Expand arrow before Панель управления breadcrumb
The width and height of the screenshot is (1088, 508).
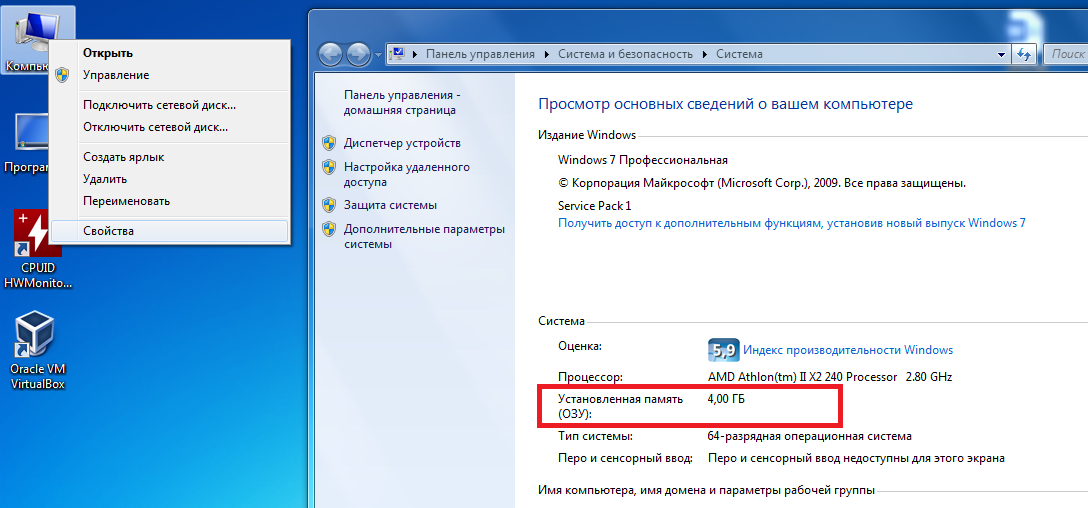click(415, 53)
